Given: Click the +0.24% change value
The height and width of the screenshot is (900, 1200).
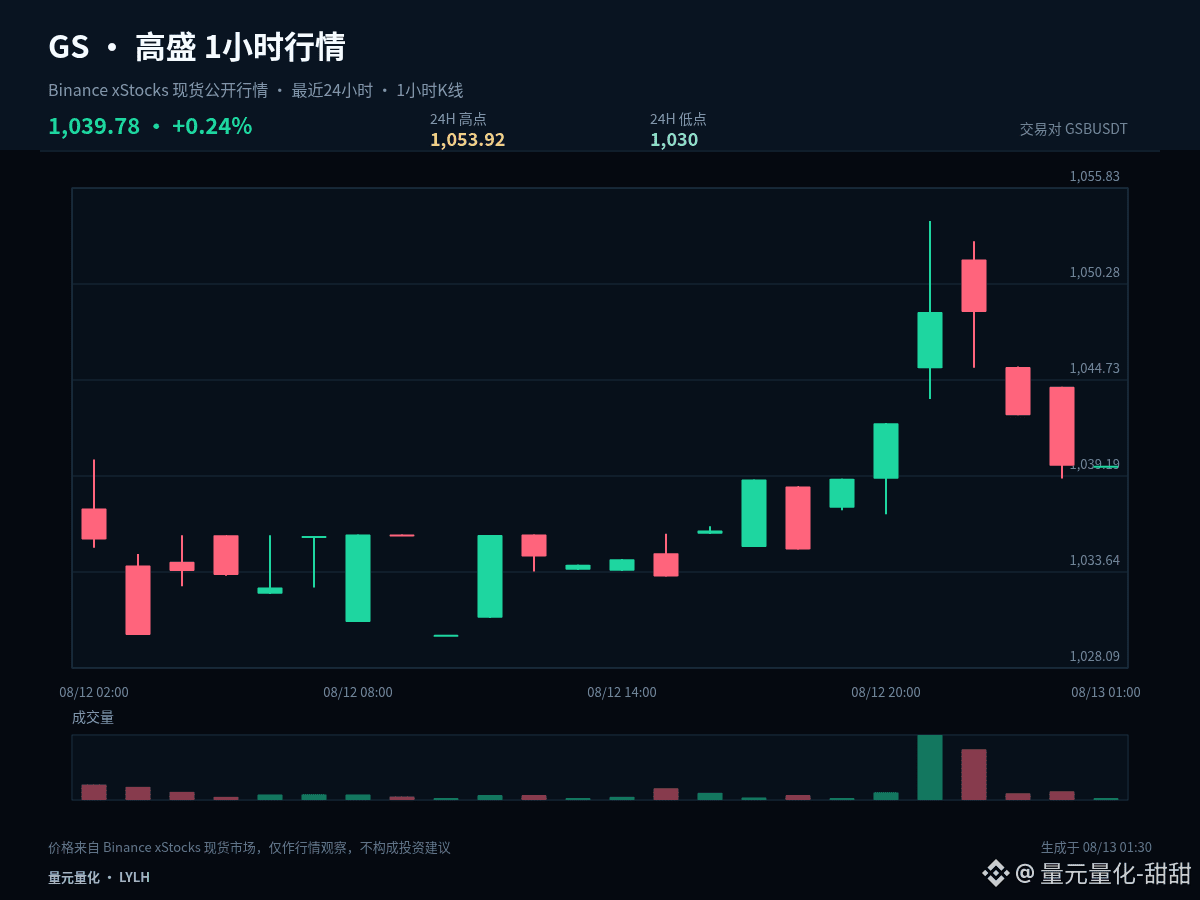Looking at the screenshot, I should [212, 126].
